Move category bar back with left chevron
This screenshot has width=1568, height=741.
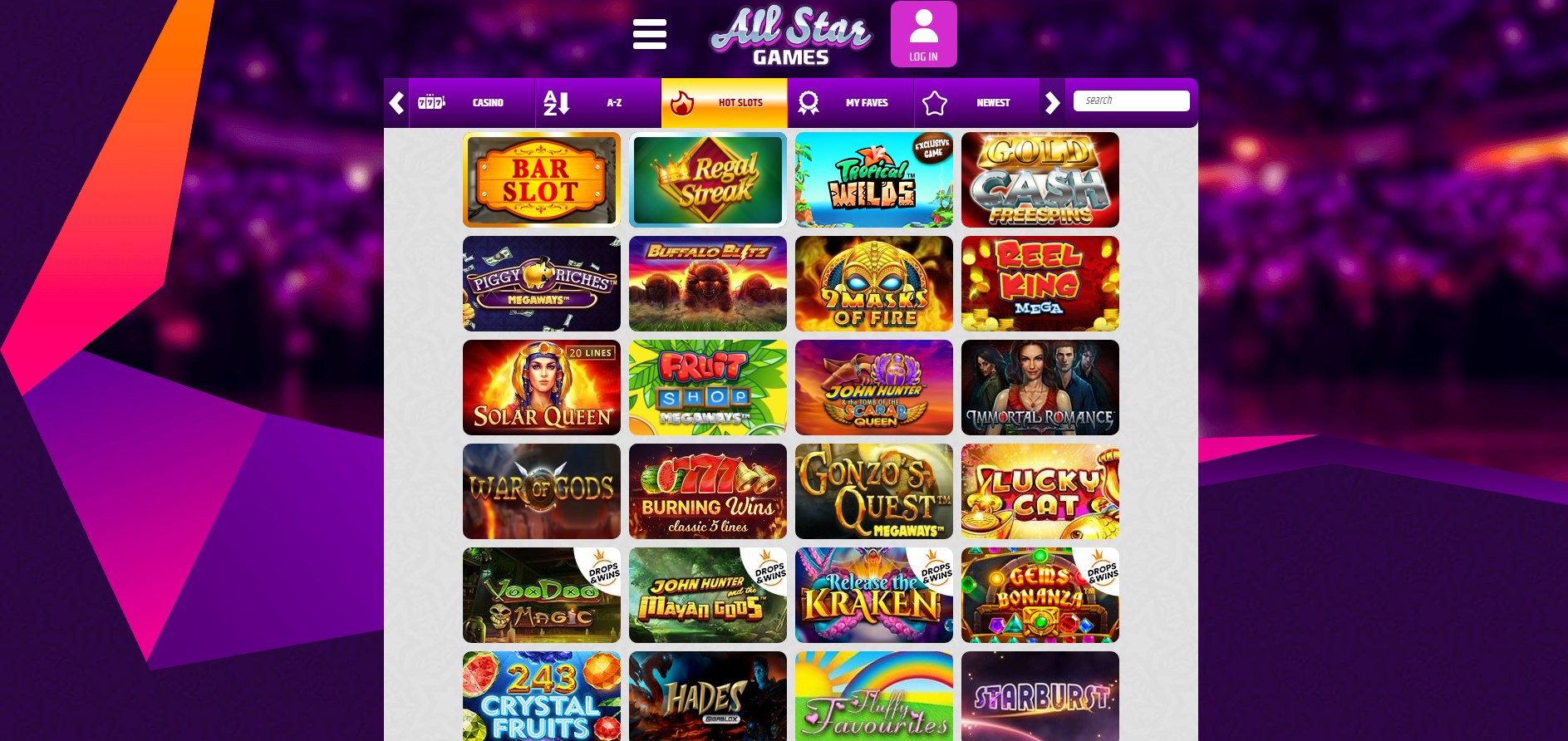tap(396, 103)
